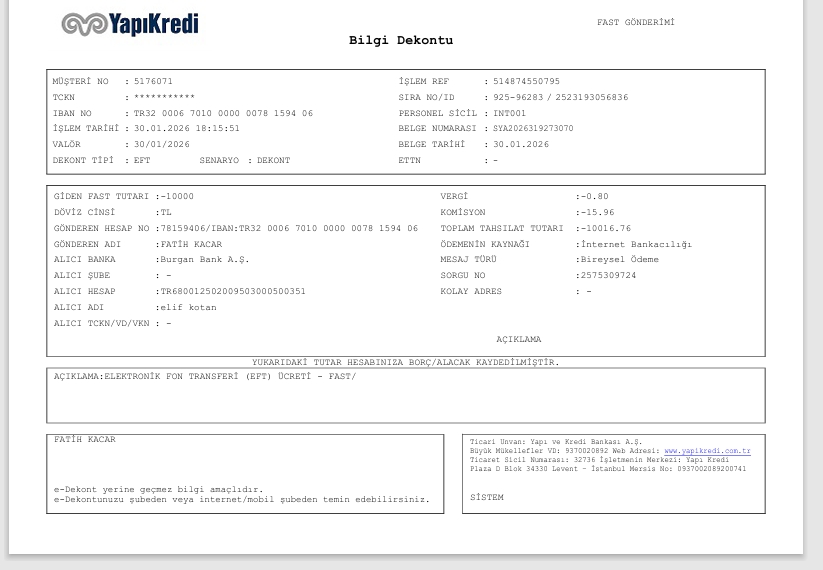Click the komisyon value -15.96
This screenshot has height=570, width=823.
(597, 212)
